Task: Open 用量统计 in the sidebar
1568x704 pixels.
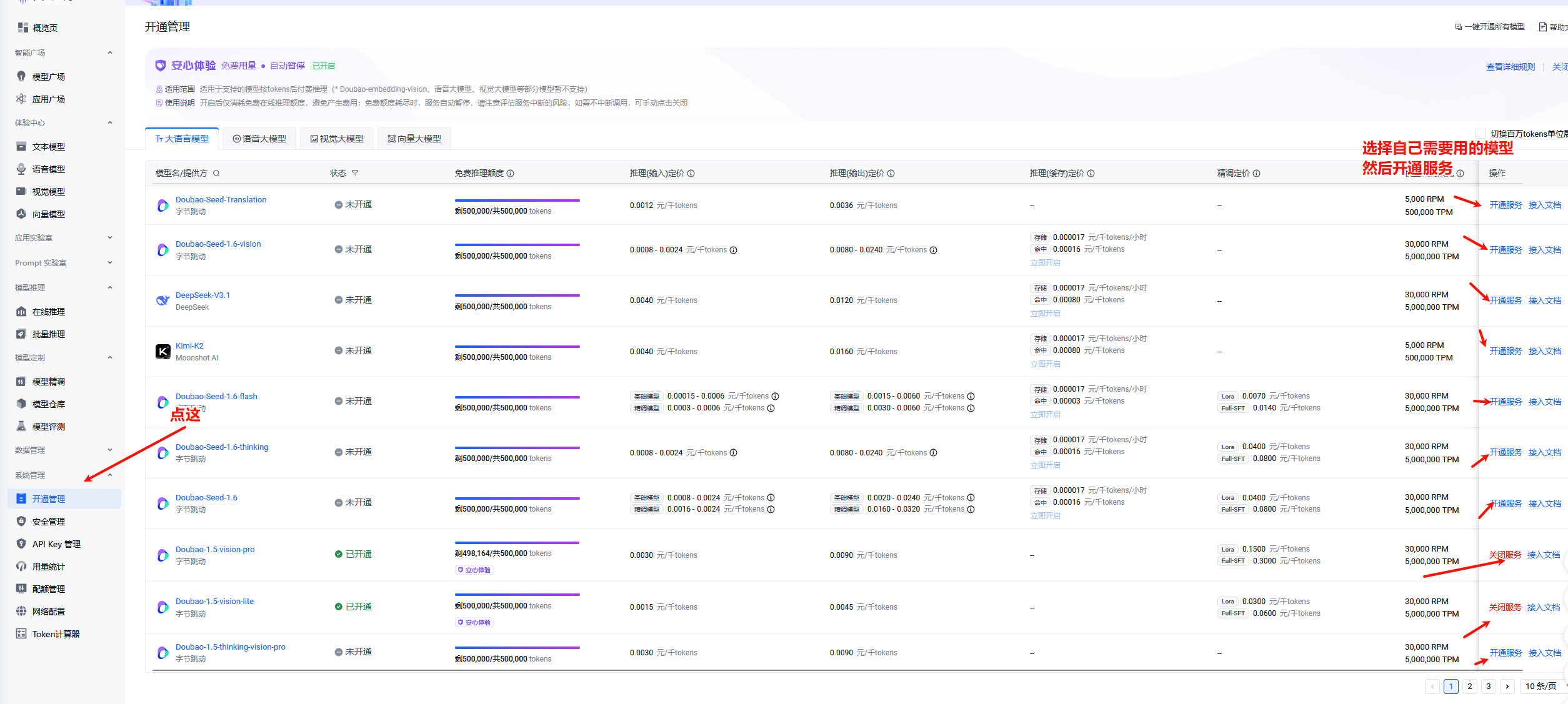Action: (49, 567)
